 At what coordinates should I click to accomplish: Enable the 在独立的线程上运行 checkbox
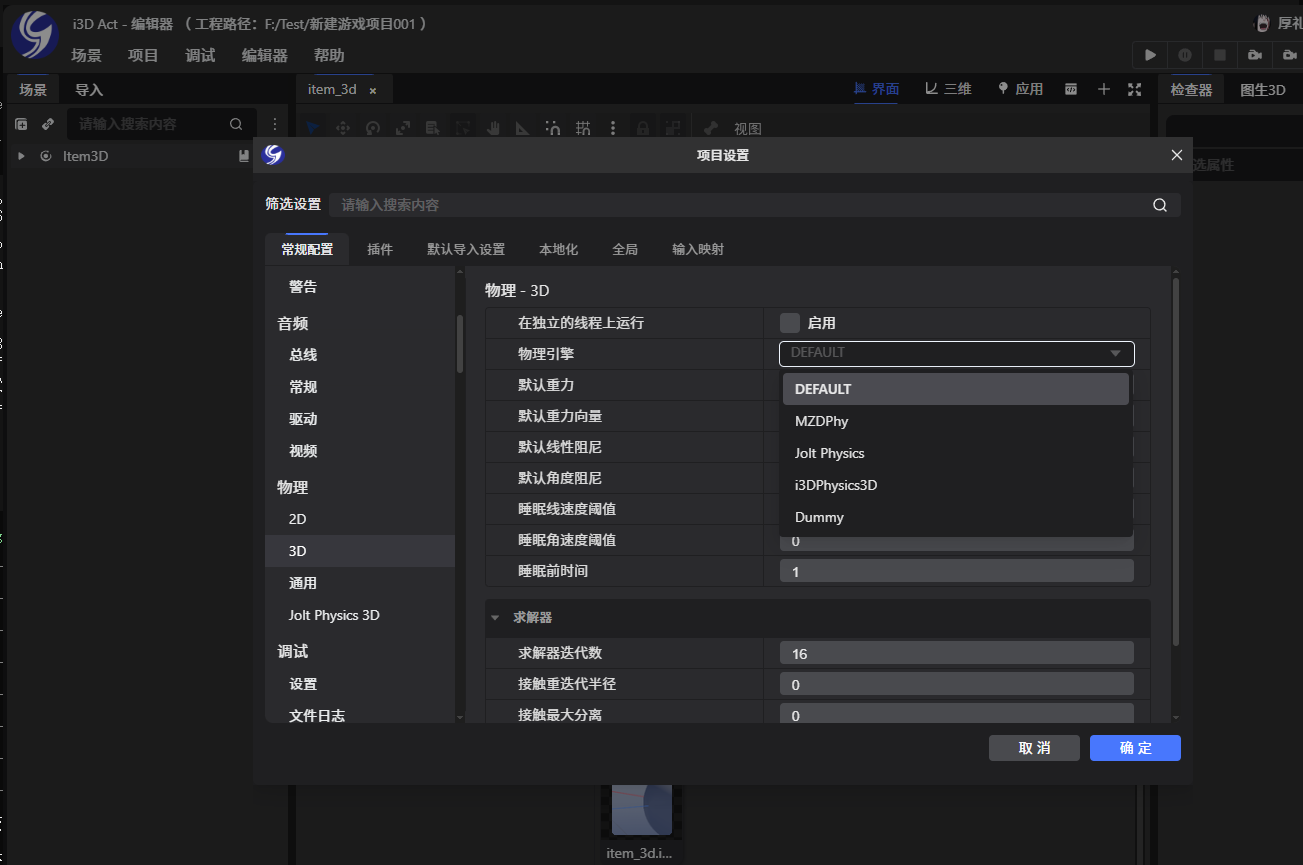click(790, 323)
